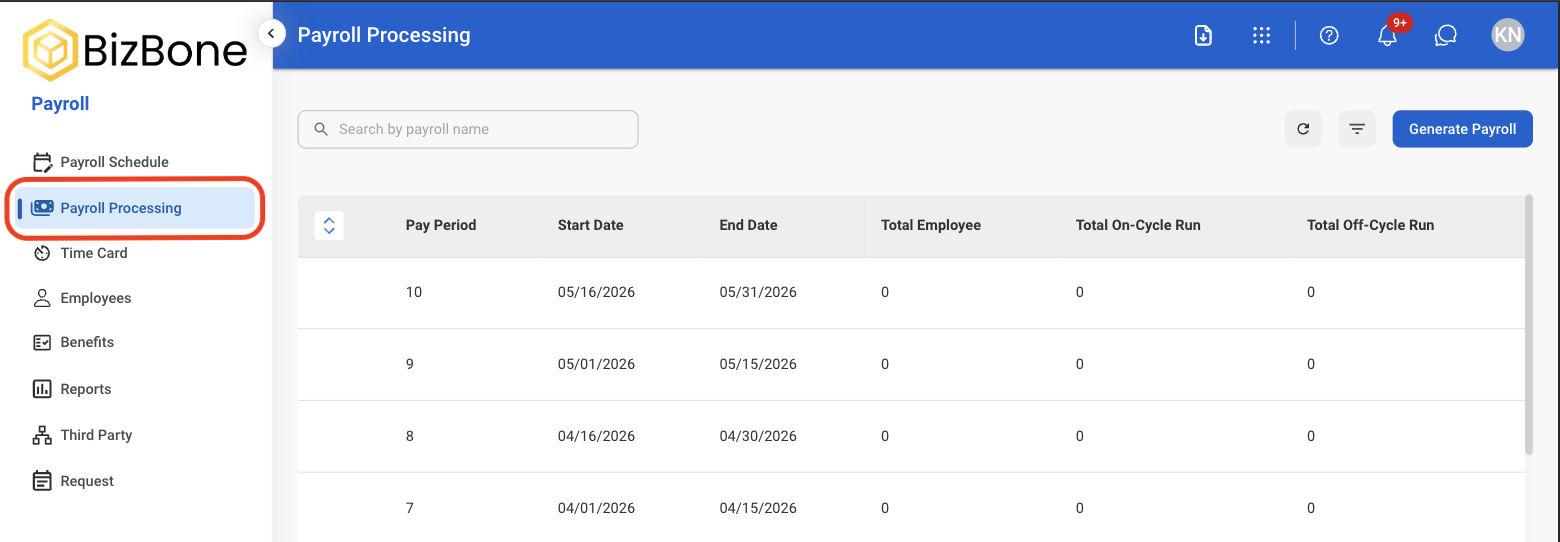Open the KN user avatar menu
Viewport: 1560px width, 542px height.
tap(1508, 35)
